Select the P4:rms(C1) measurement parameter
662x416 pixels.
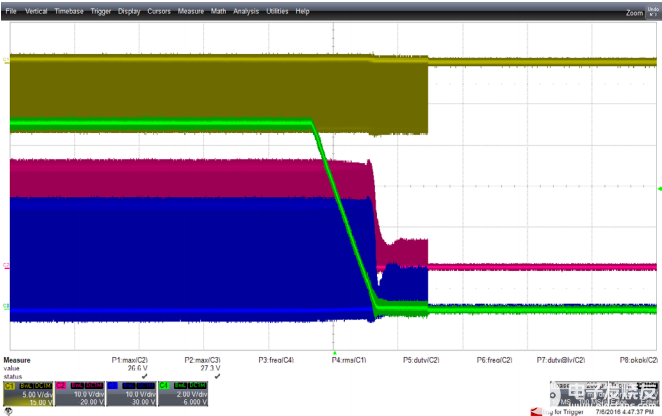coord(349,358)
